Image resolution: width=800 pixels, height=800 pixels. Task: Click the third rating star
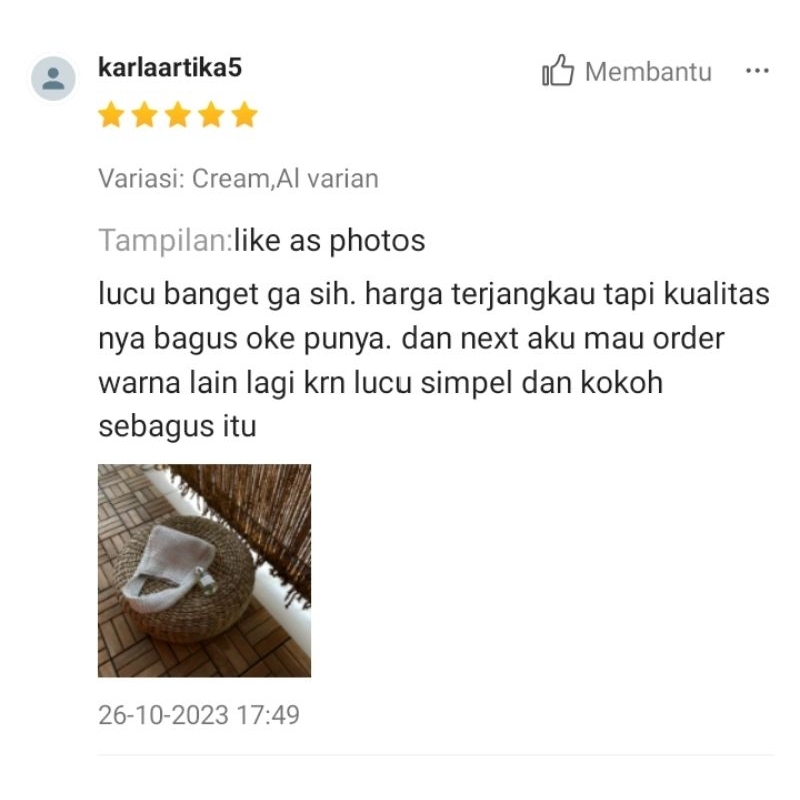click(x=178, y=114)
